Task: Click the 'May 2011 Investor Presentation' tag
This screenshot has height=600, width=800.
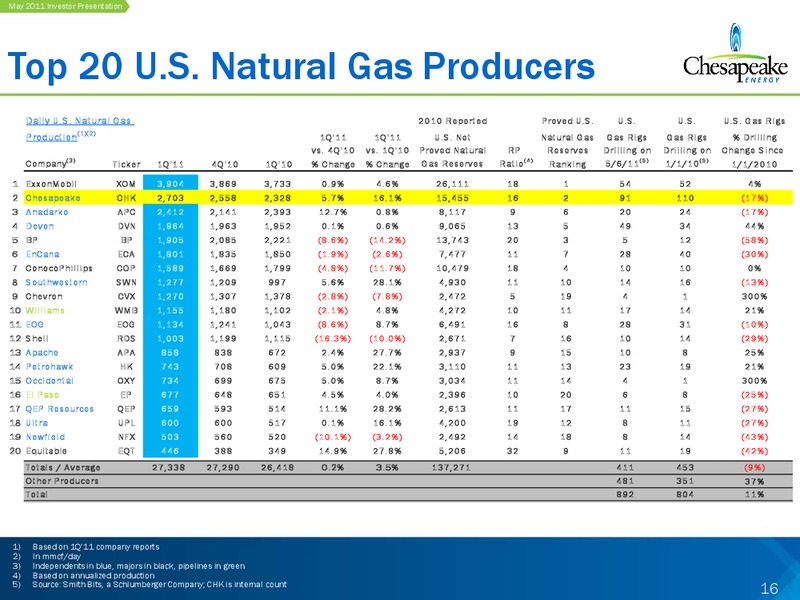Action: (x=65, y=6)
